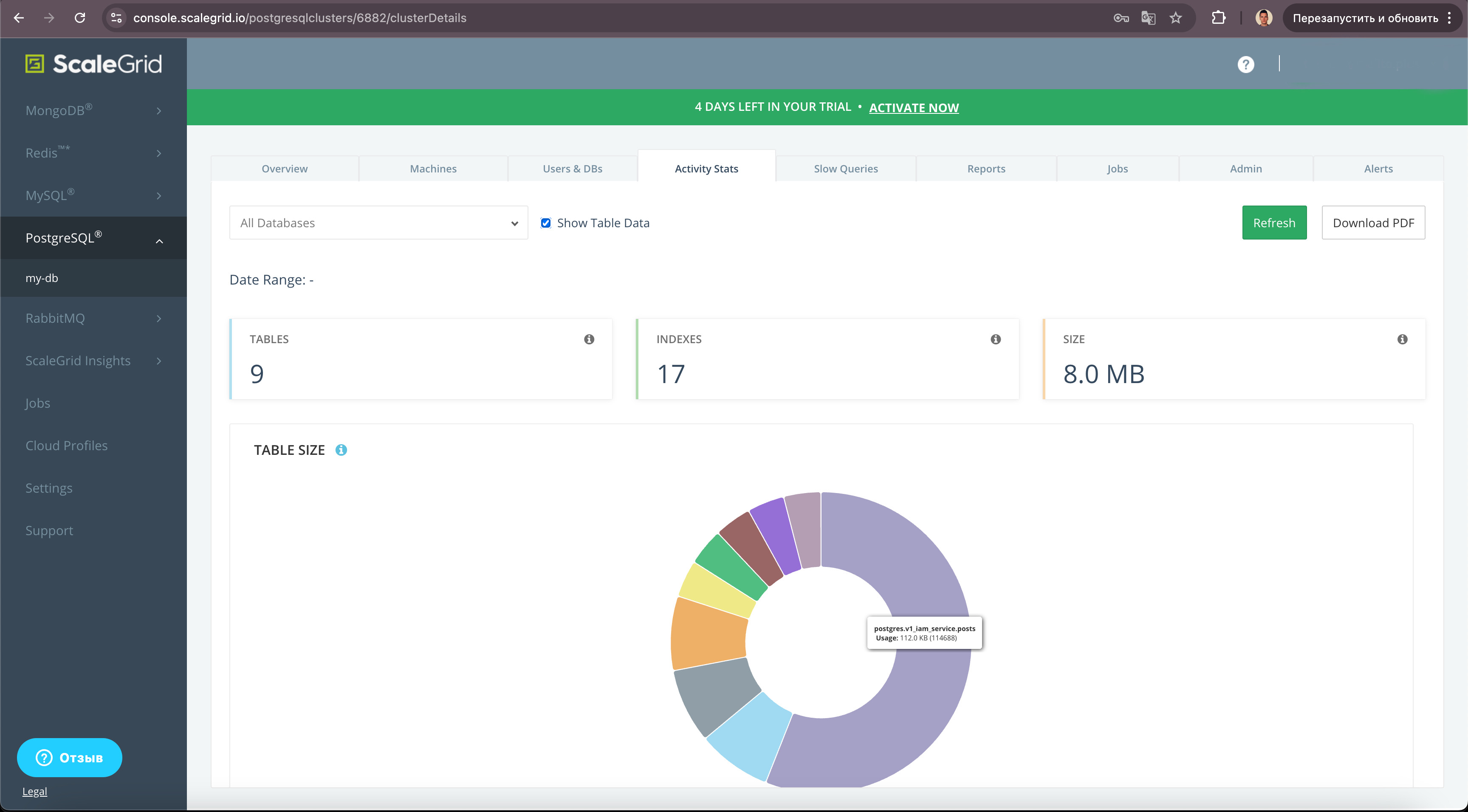
Task: Open the Chrome profile avatar
Action: [x=1264, y=18]
